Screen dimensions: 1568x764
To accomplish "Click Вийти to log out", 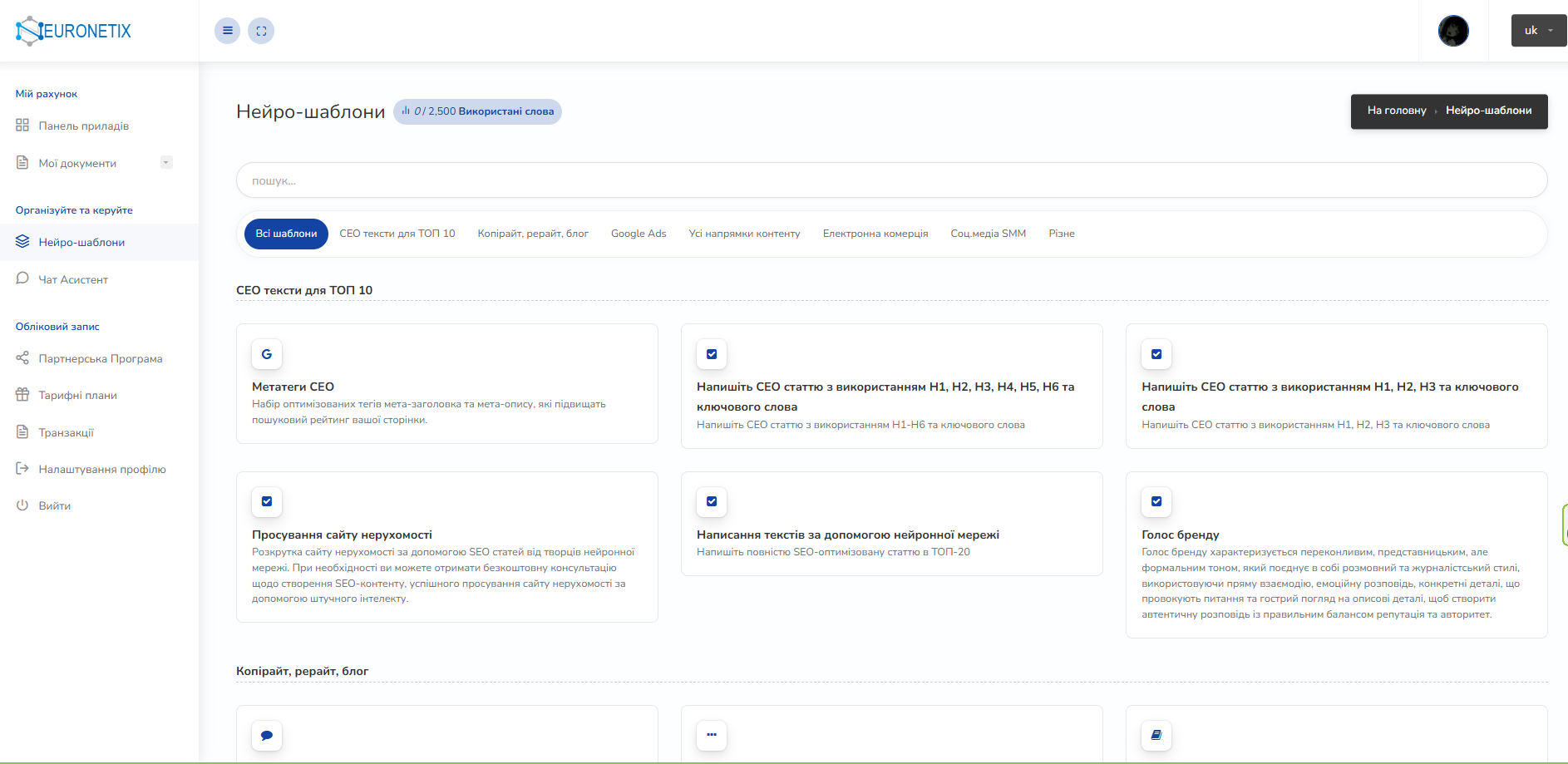I will tap(55, 505).
